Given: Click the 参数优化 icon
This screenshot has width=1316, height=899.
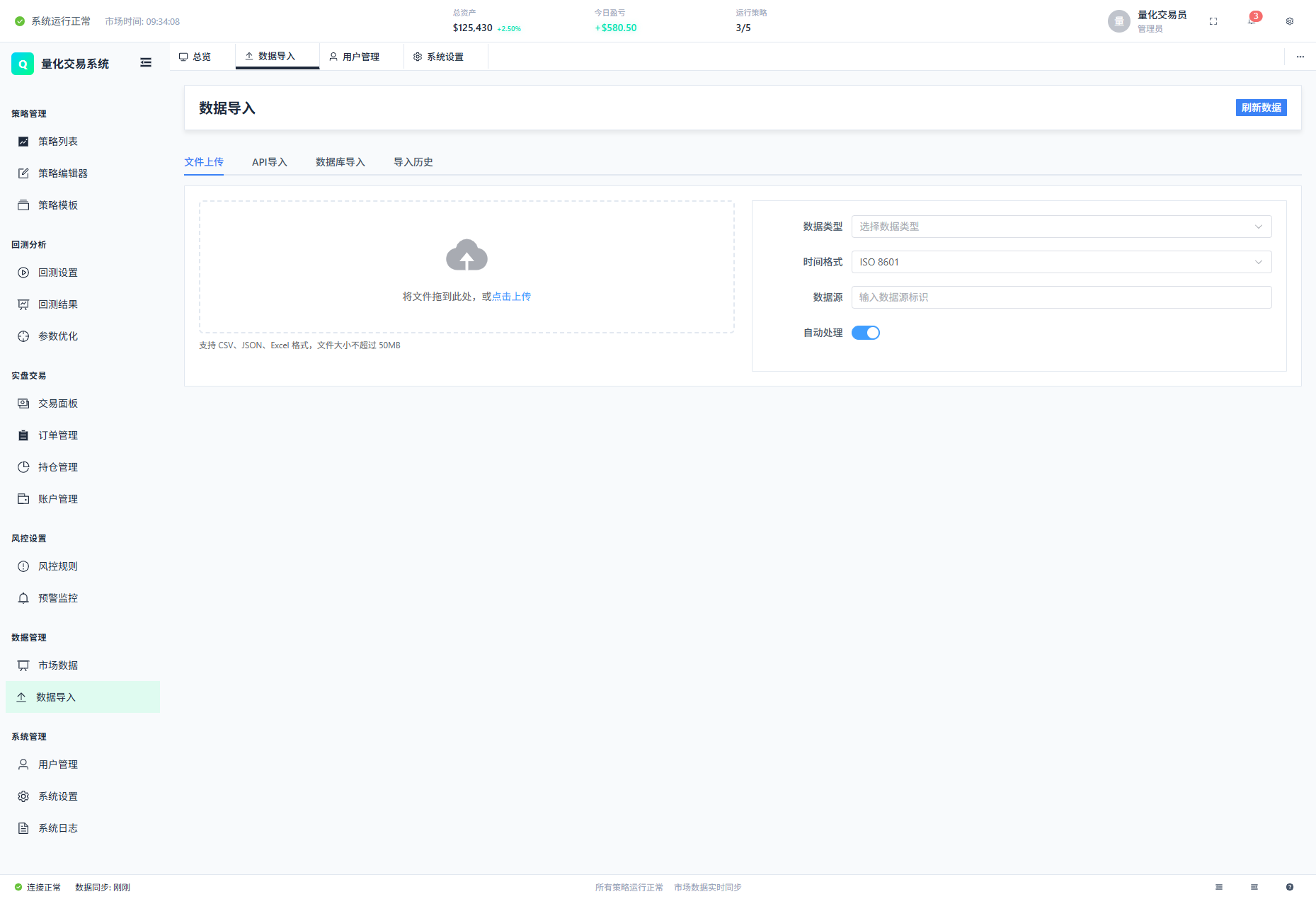Looking at the screenshot, I should click(23, 336).
